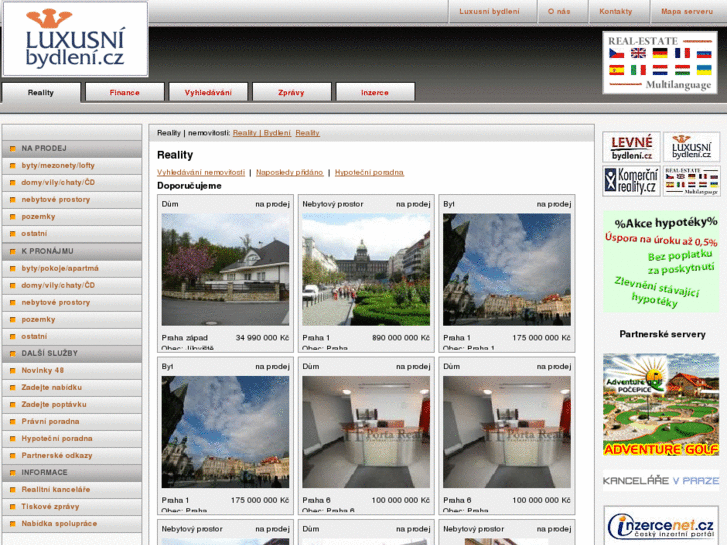Open Mapa serveru in top menu
The image size is (727, 545).
pos(687,12)
